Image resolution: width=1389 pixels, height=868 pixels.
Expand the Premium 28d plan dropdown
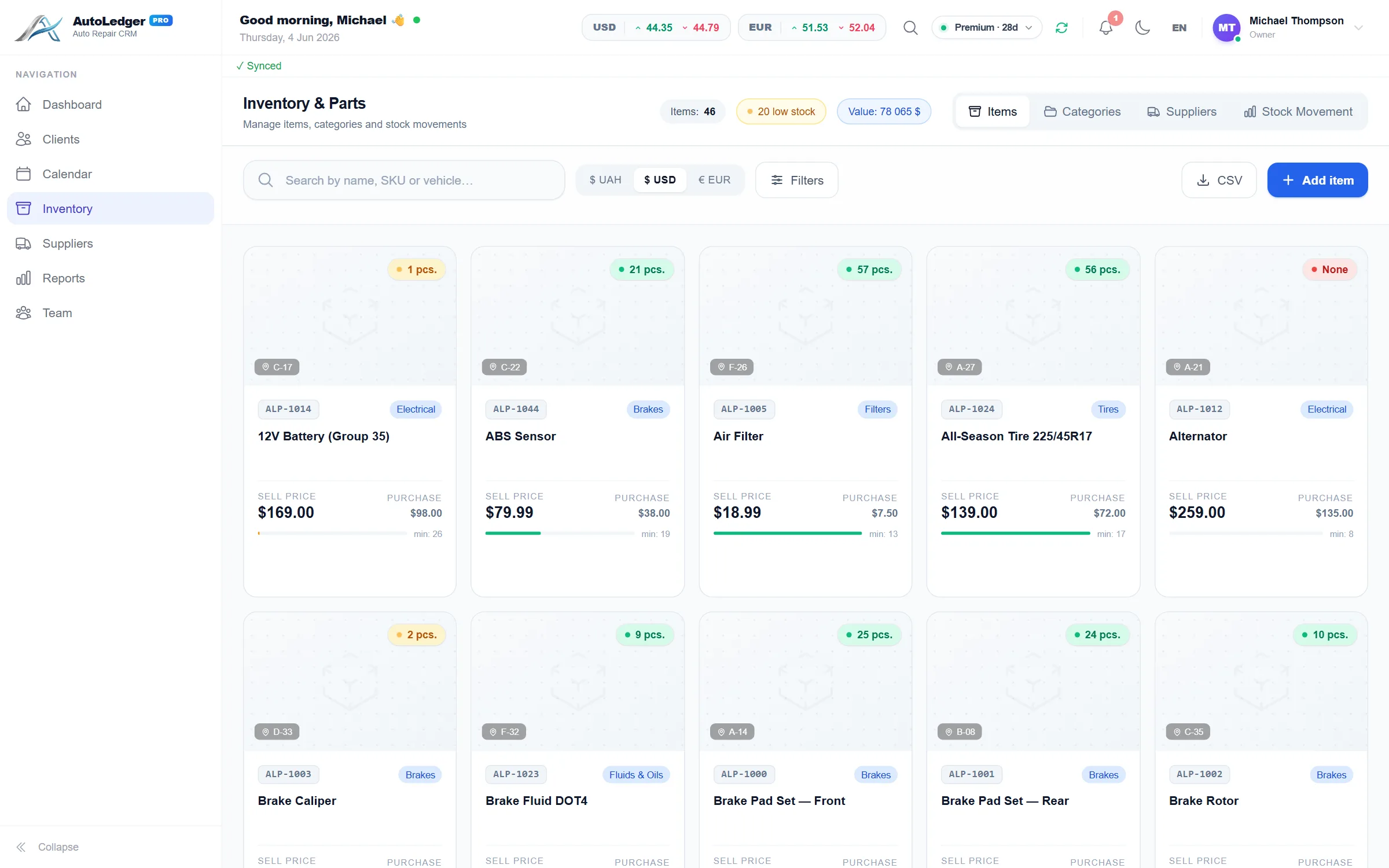[987, 28]
